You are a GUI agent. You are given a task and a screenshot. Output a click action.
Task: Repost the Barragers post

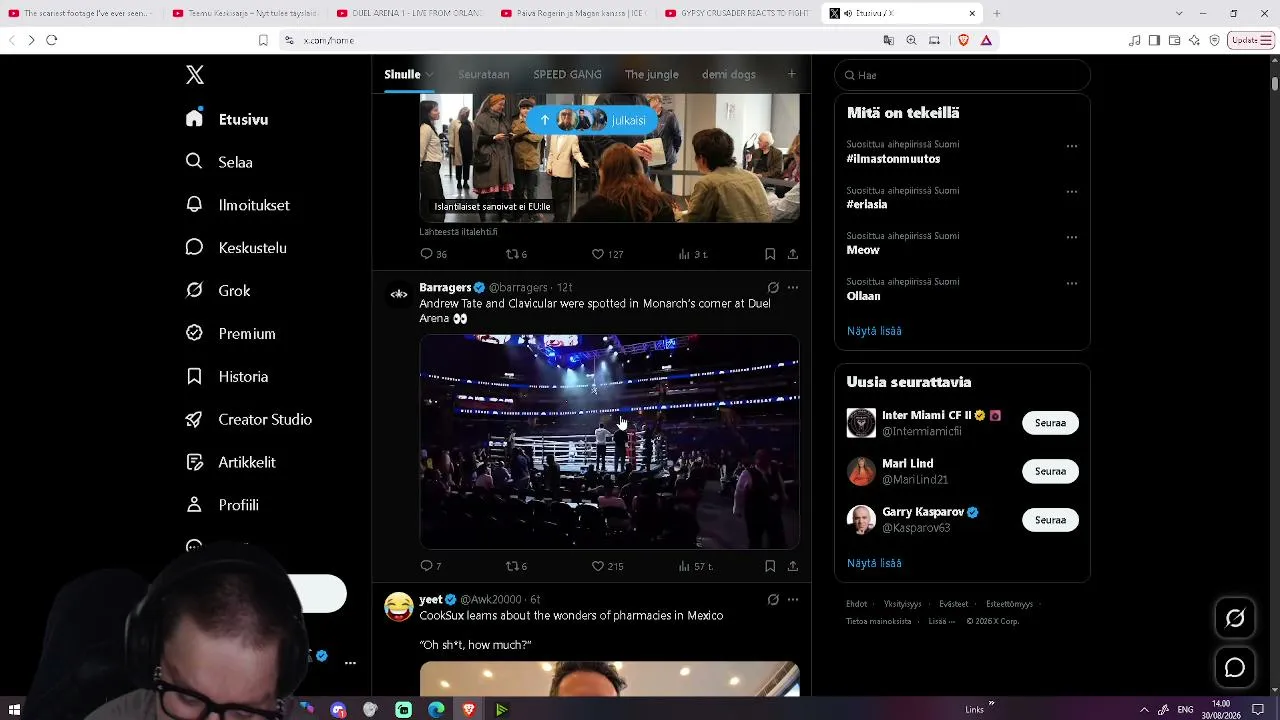coord(516,566)
